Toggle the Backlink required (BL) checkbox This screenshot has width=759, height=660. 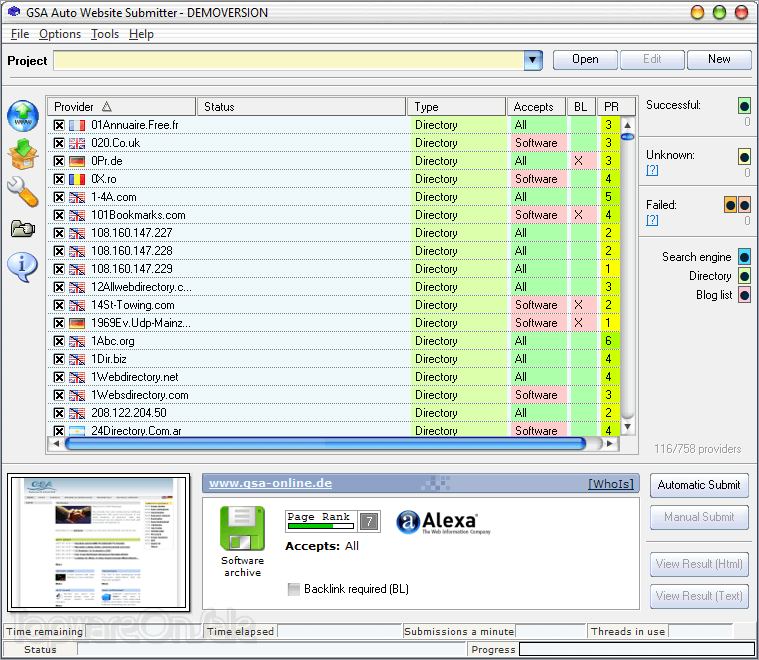(x=293, y=589)
